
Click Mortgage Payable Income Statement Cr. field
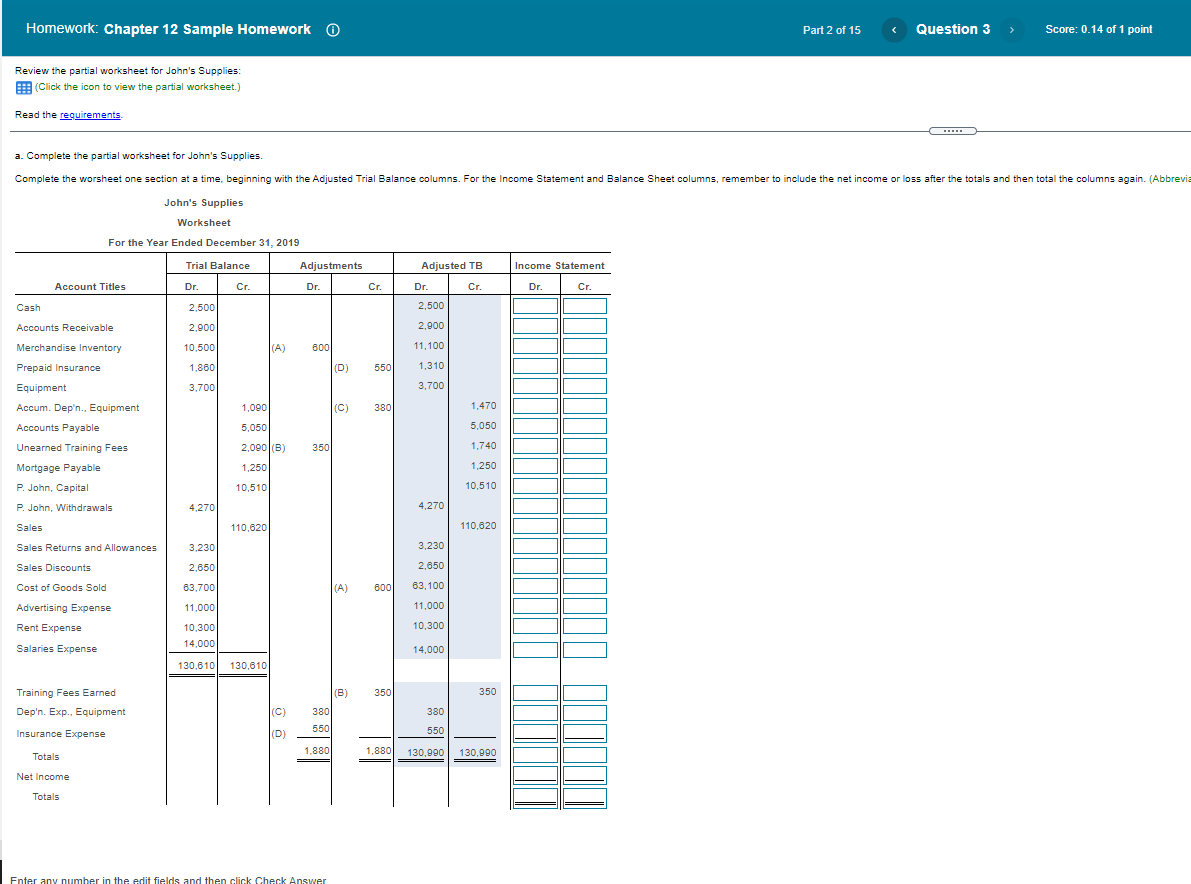(585, 466)
